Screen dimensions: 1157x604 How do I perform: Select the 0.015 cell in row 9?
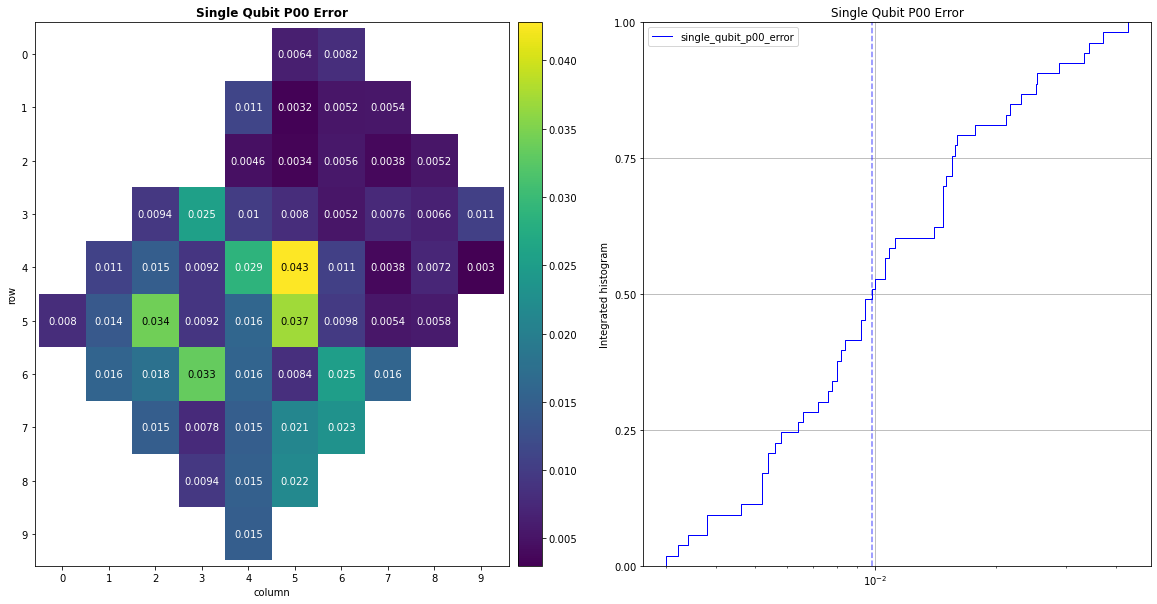pyautogui.click(x=248, y=534)
